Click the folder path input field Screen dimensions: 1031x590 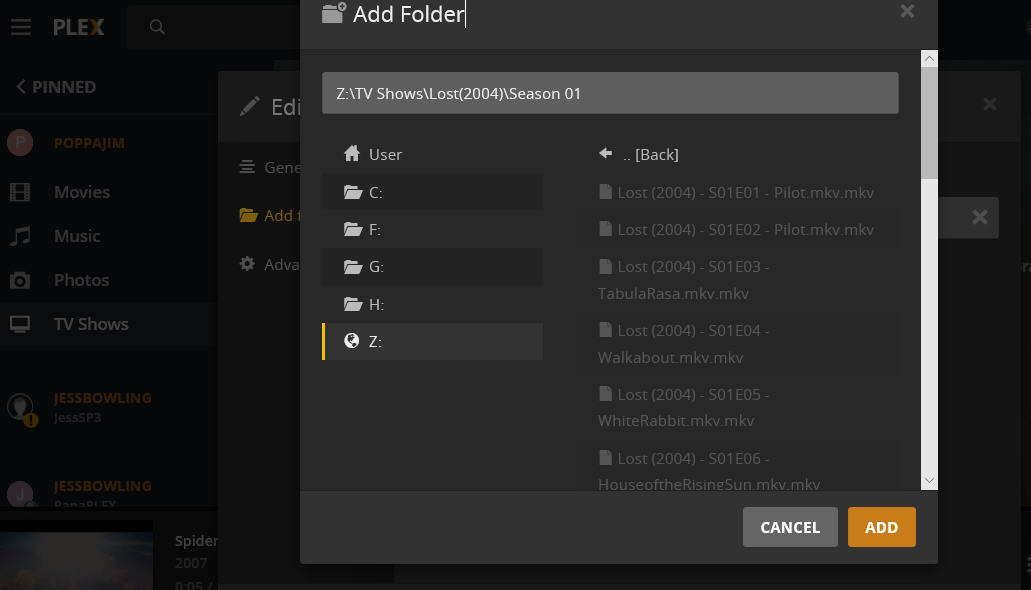pyautogui.click(x=610, y=93)
